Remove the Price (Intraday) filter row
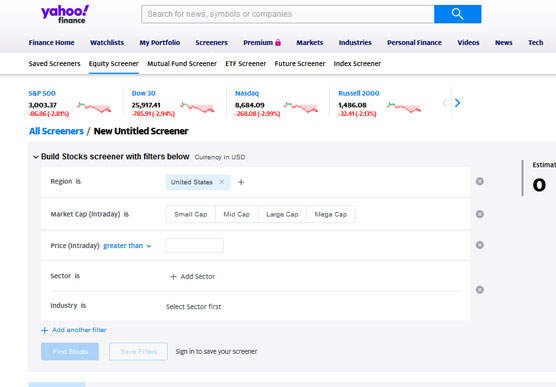 479,245
